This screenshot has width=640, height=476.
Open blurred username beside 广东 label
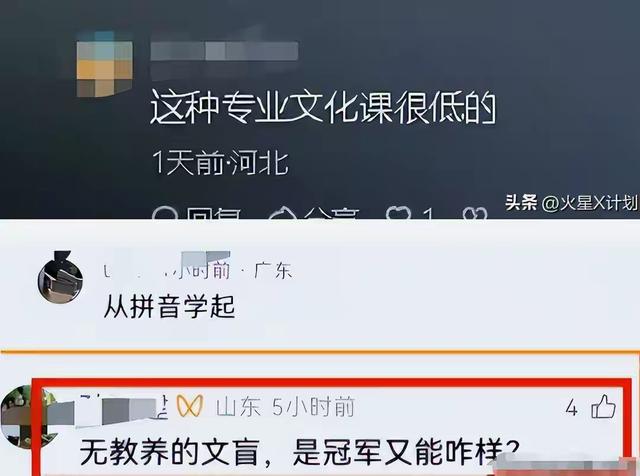[167, 266]
